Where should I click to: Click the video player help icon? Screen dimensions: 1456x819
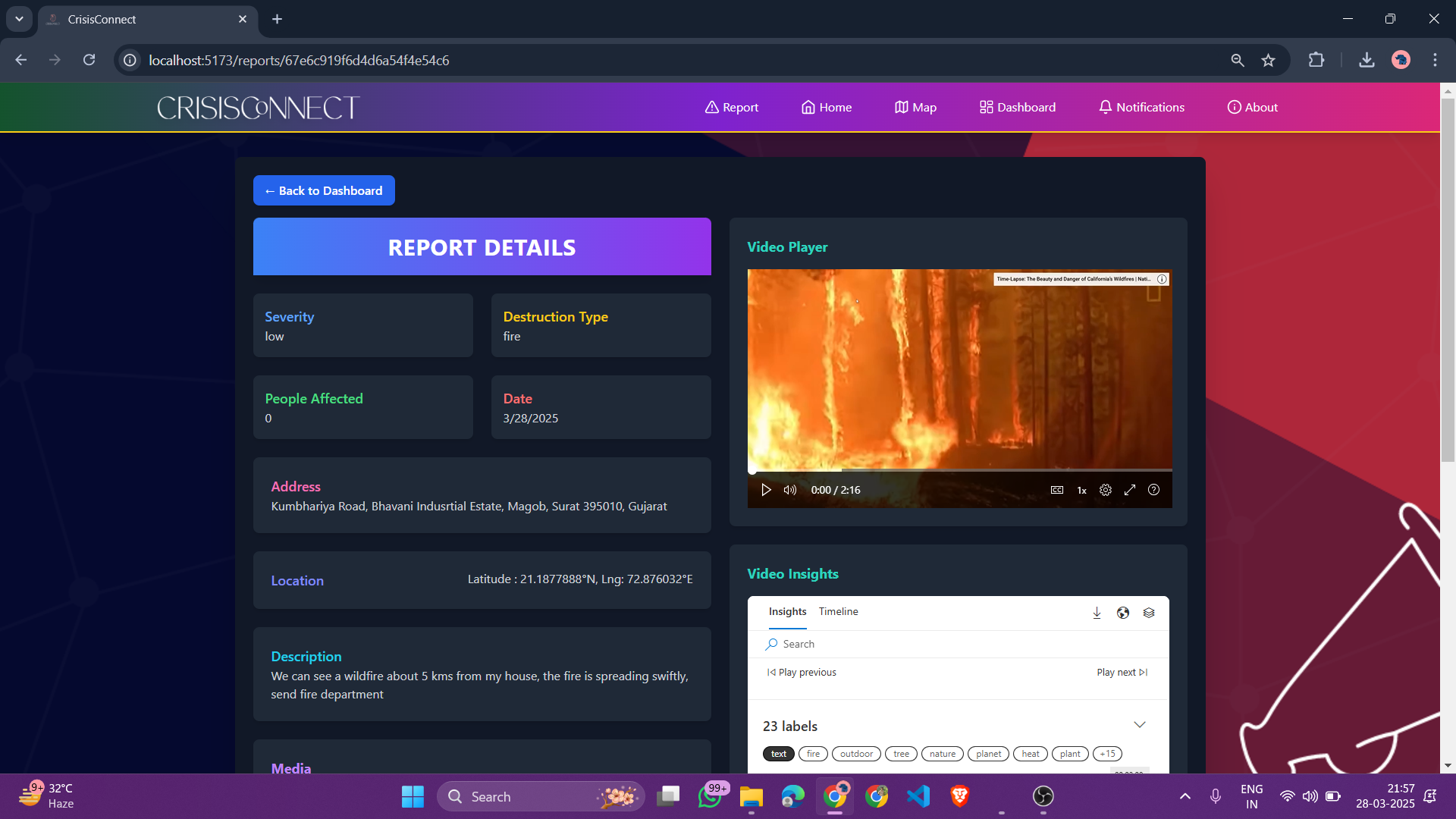point(1153,490)
